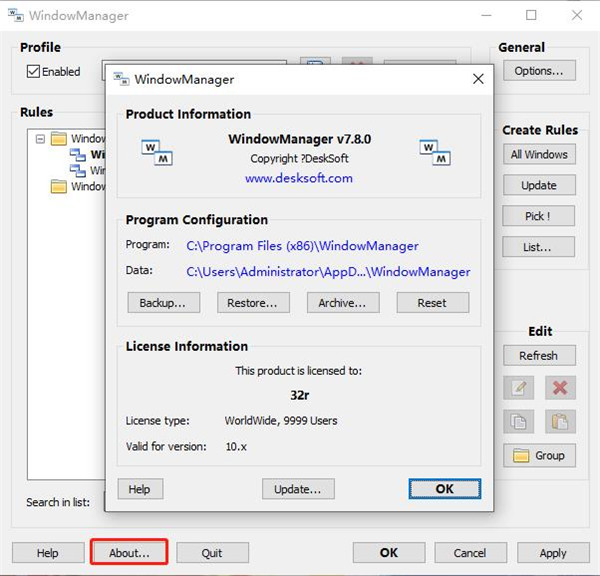The width and height of the screenshot is (600, 576).
Task: Click Help in the About dialog
Action: pos(140,489)
